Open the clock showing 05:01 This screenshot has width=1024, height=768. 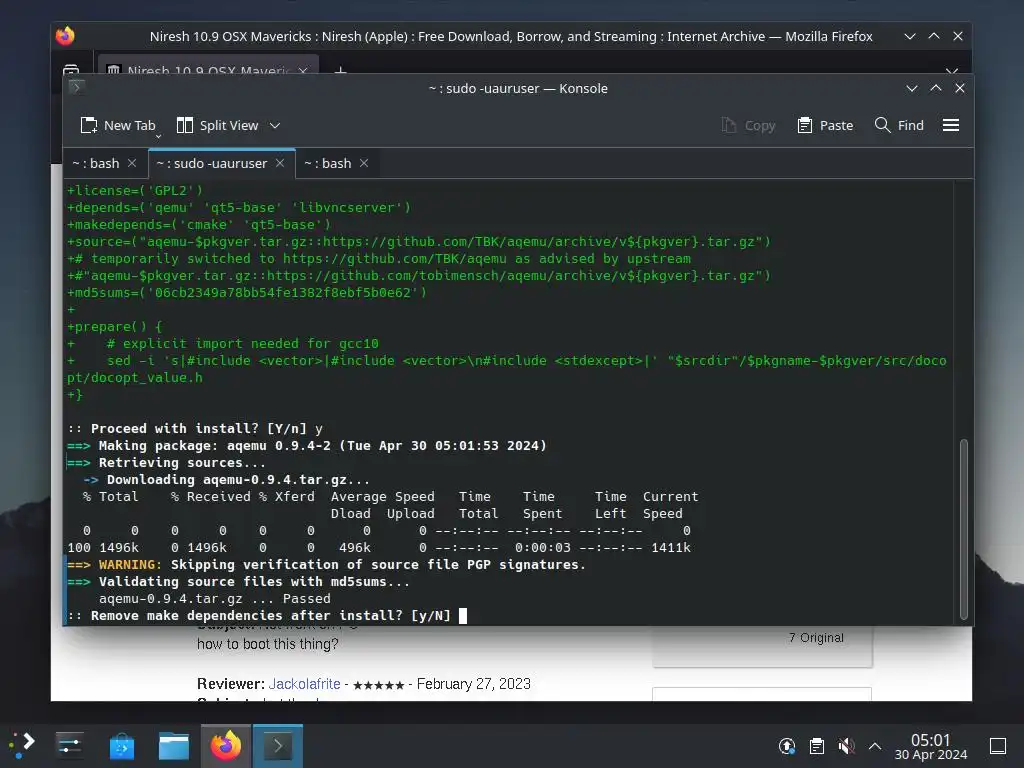click(x=931, y=746)
